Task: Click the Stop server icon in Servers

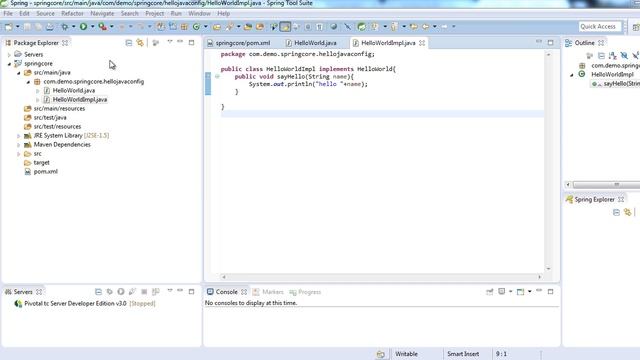Action: tap(144, 292)
